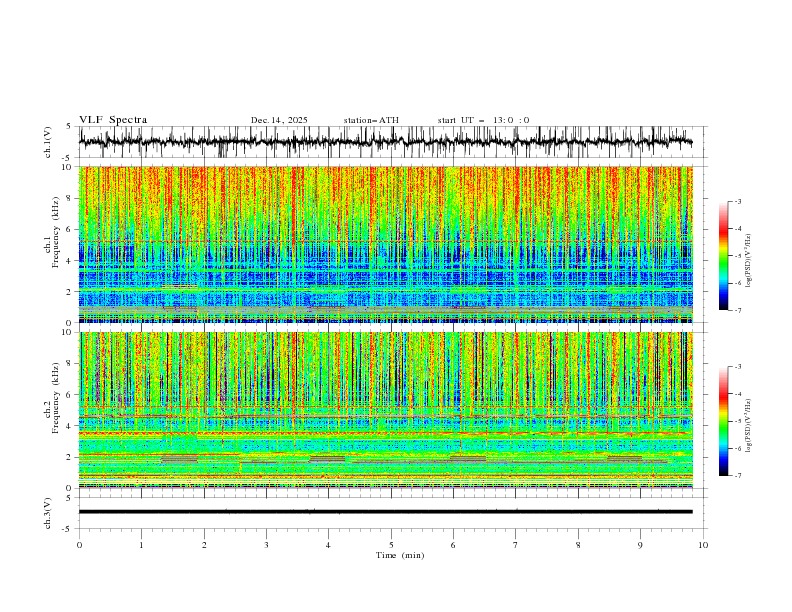Click inside the ch.1 spectrogram panel
792x612 pixels.
(x=385, y=244)
